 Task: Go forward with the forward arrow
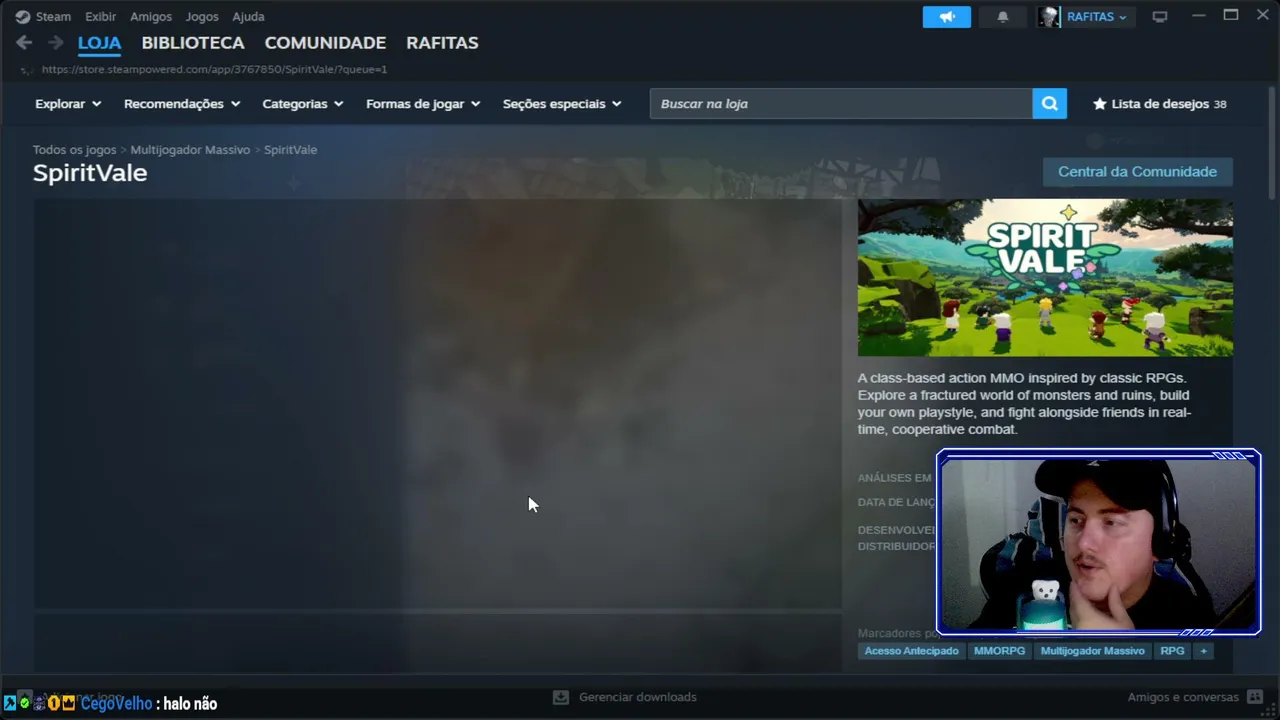point(56,43)
